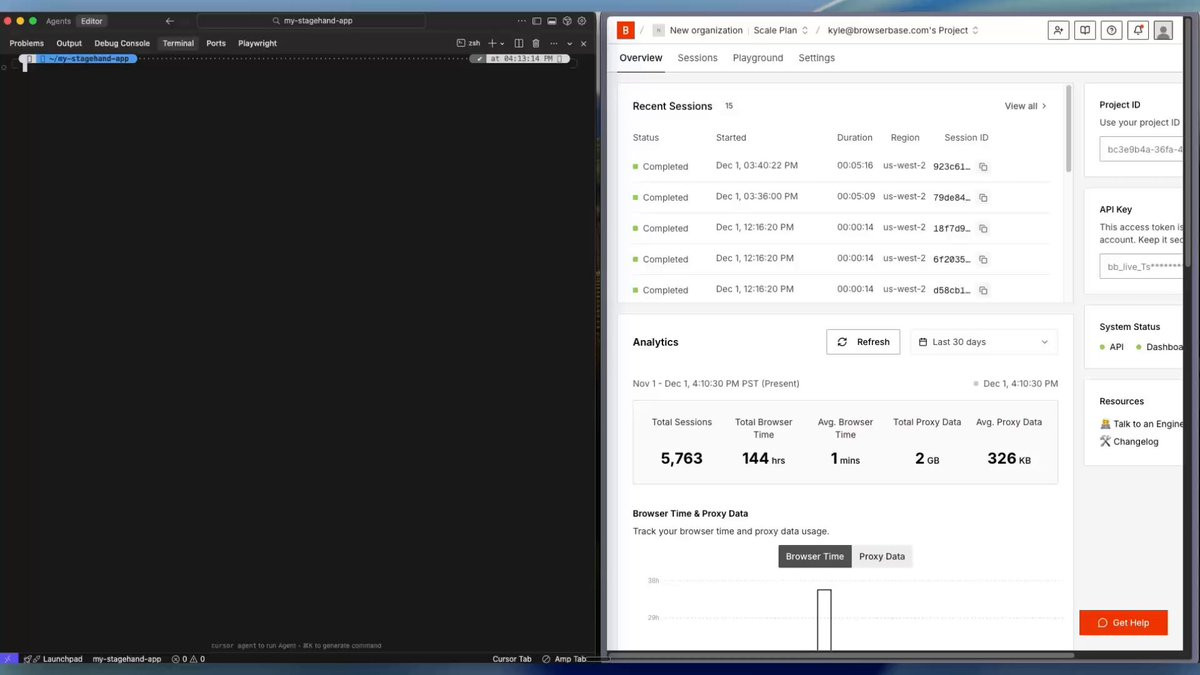
Task: Click the Refresh analytics button
Action: [x=863, y=342]
